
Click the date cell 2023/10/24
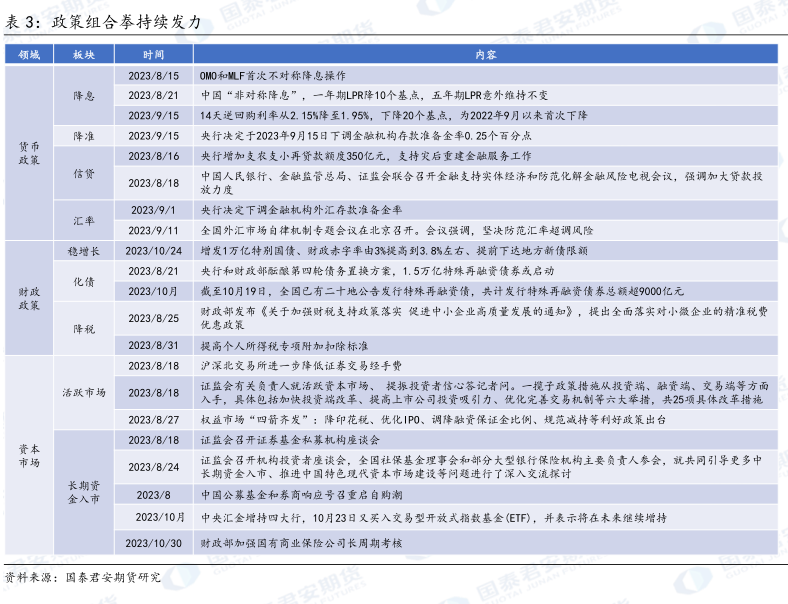[x=154, y=249]
